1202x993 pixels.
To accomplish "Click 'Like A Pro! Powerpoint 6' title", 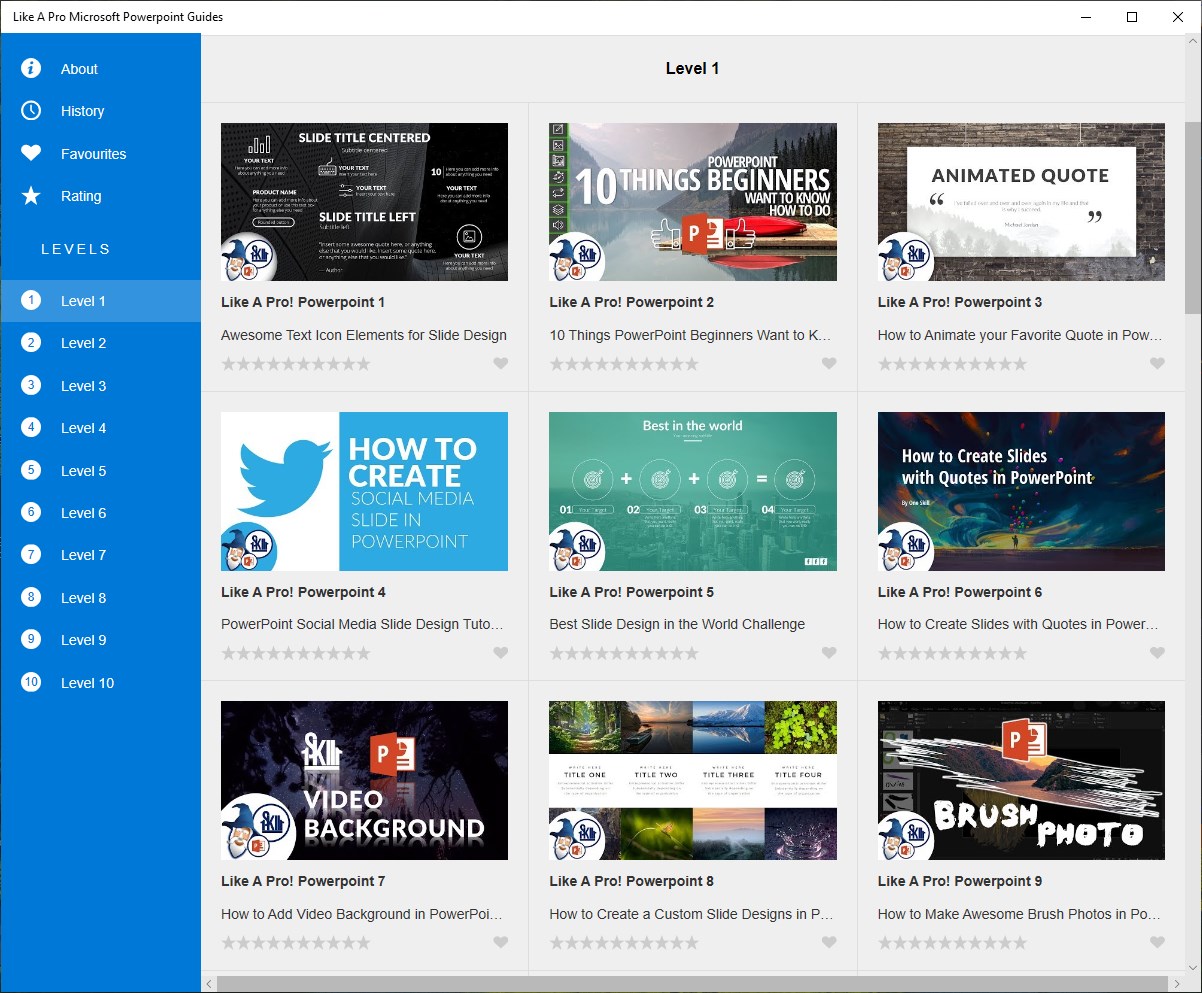I will pyautogui.click(x=960, y=592).
